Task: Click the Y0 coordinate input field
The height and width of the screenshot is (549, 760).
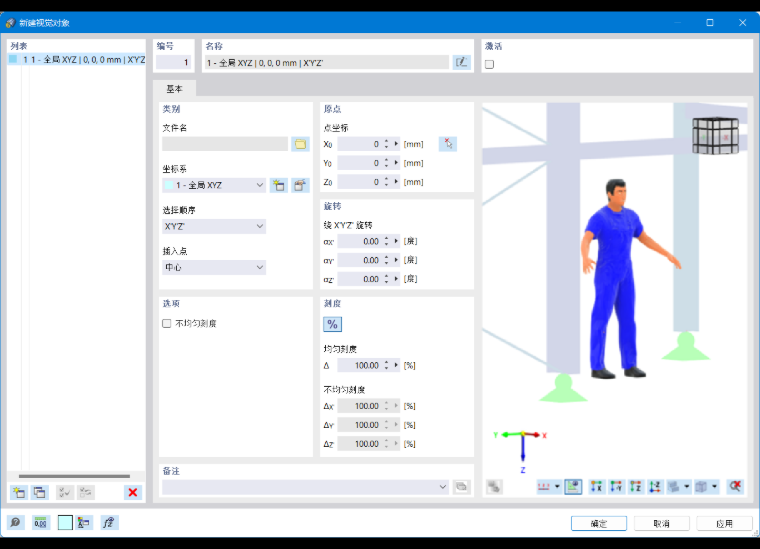Action: tap(359, 163)
